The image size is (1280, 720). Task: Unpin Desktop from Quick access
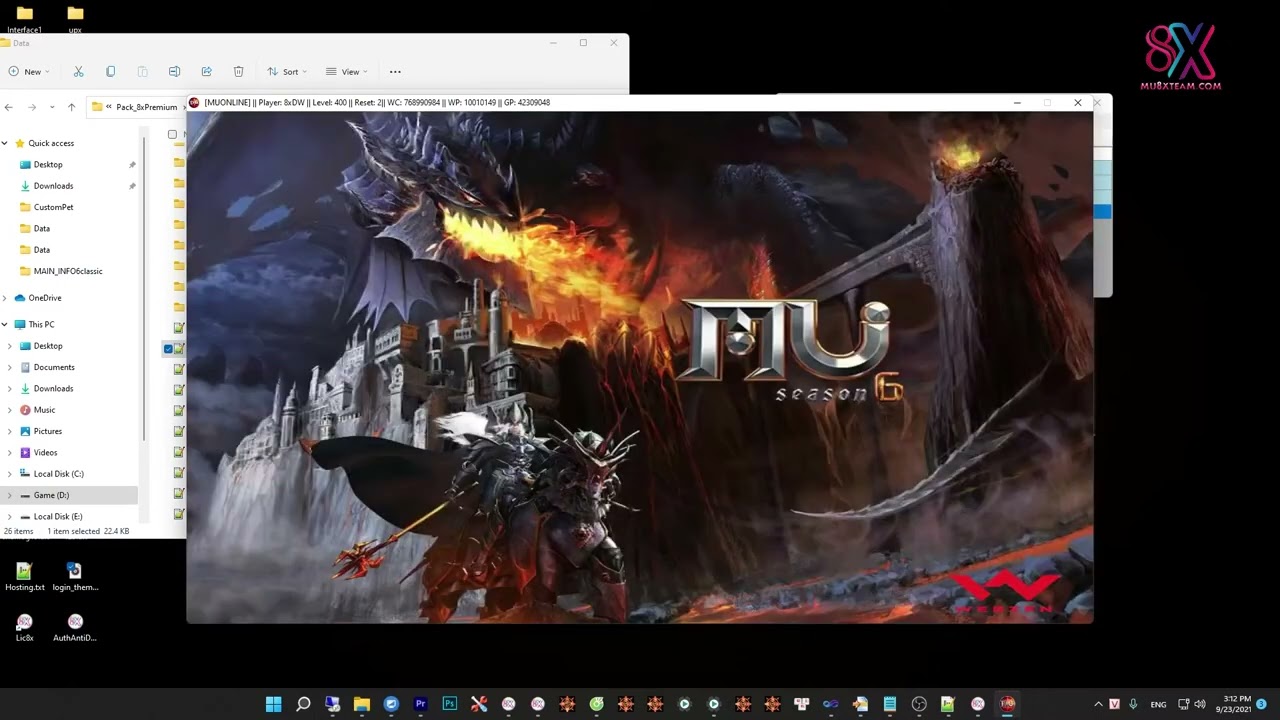tap(132, 164)
